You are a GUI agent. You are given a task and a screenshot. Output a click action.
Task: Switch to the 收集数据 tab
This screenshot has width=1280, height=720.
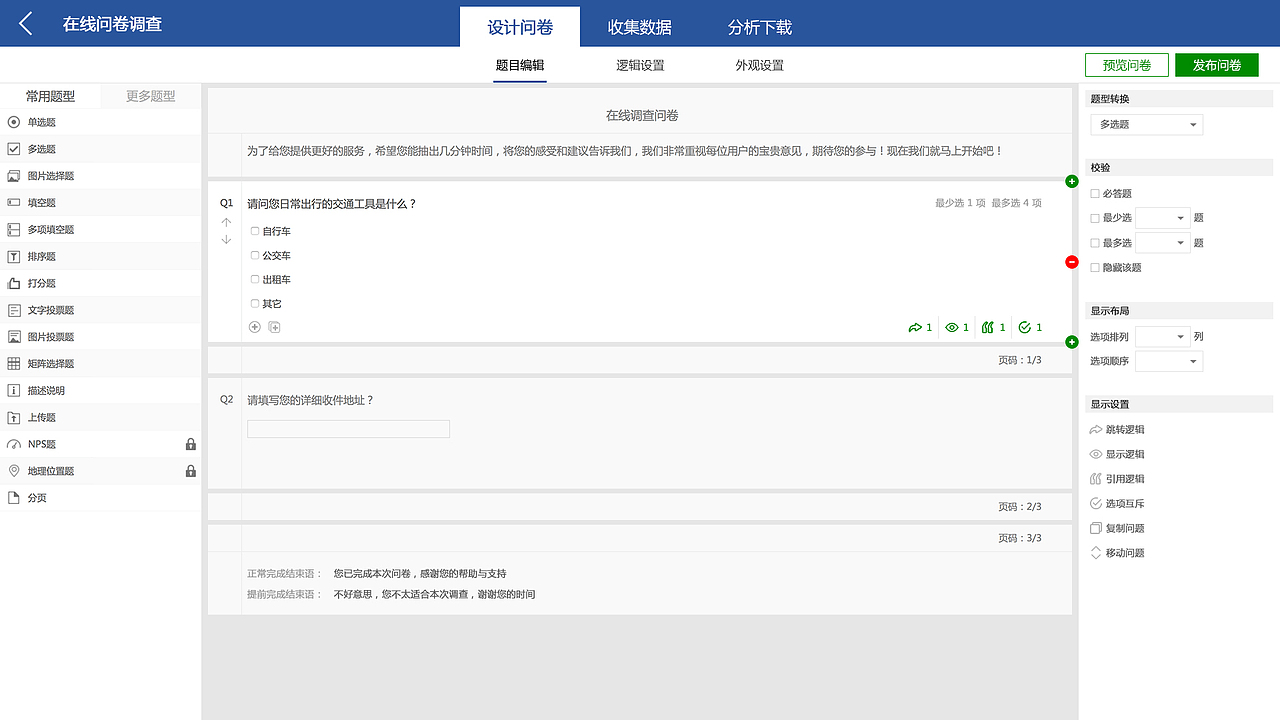[x=639, y=27]
